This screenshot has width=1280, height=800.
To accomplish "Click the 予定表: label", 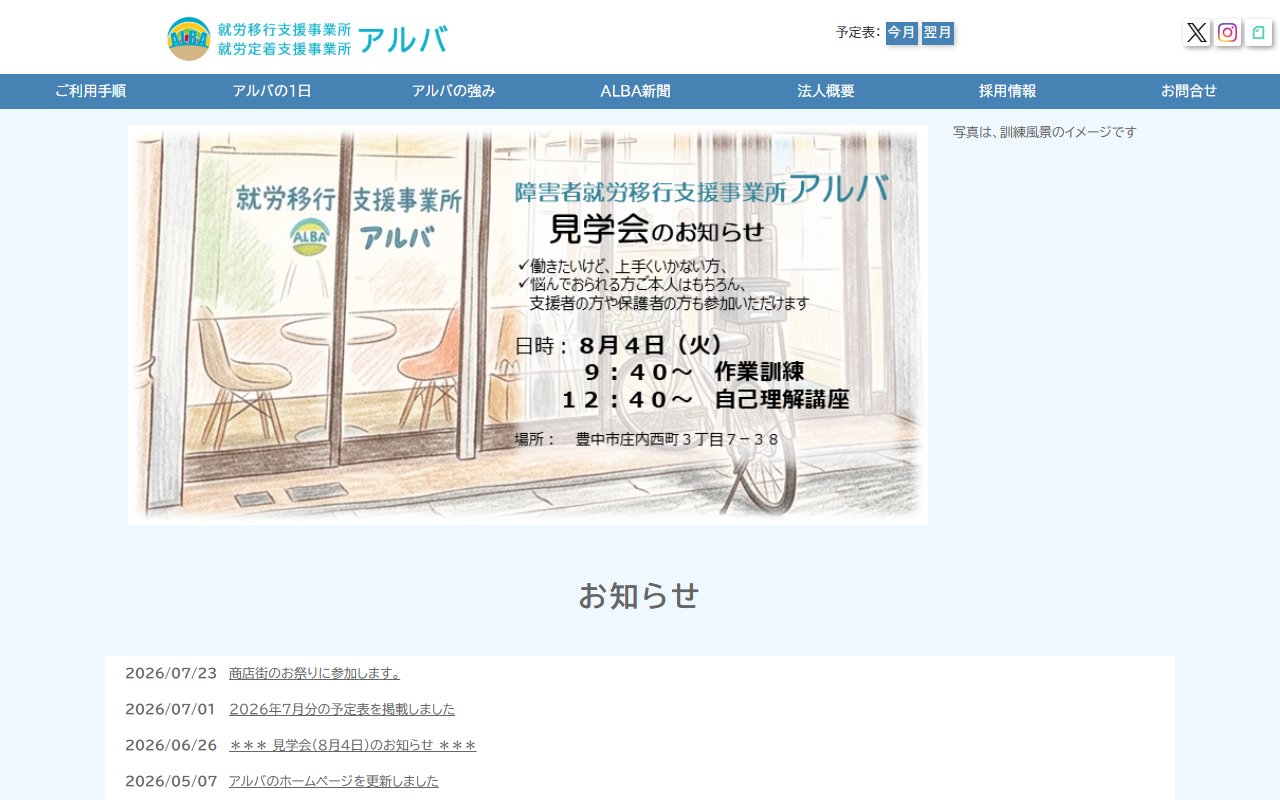I will point(858,33).
